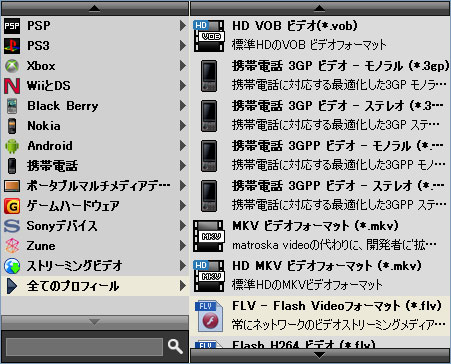Click the red N icon for WiiとDS
Screen dimensions: 451x364
[x=12, y=86]
